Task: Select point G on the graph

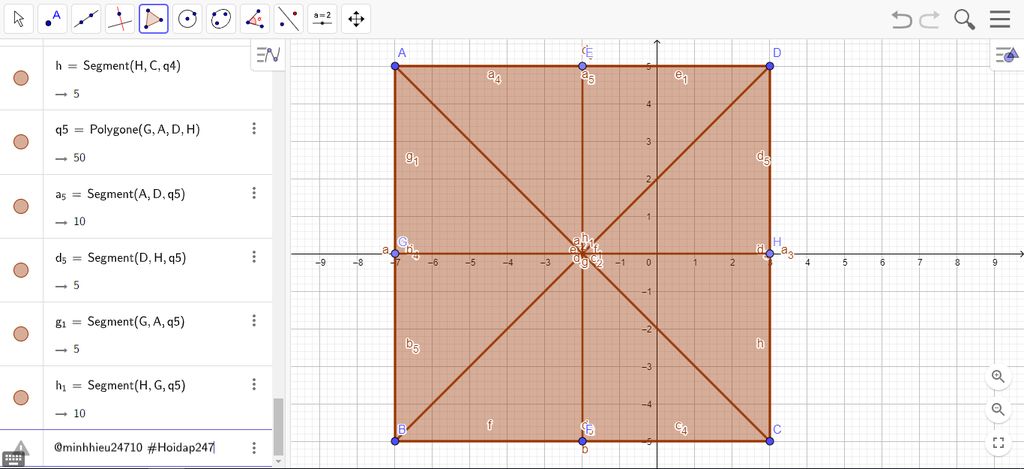Action: point(394,253)
